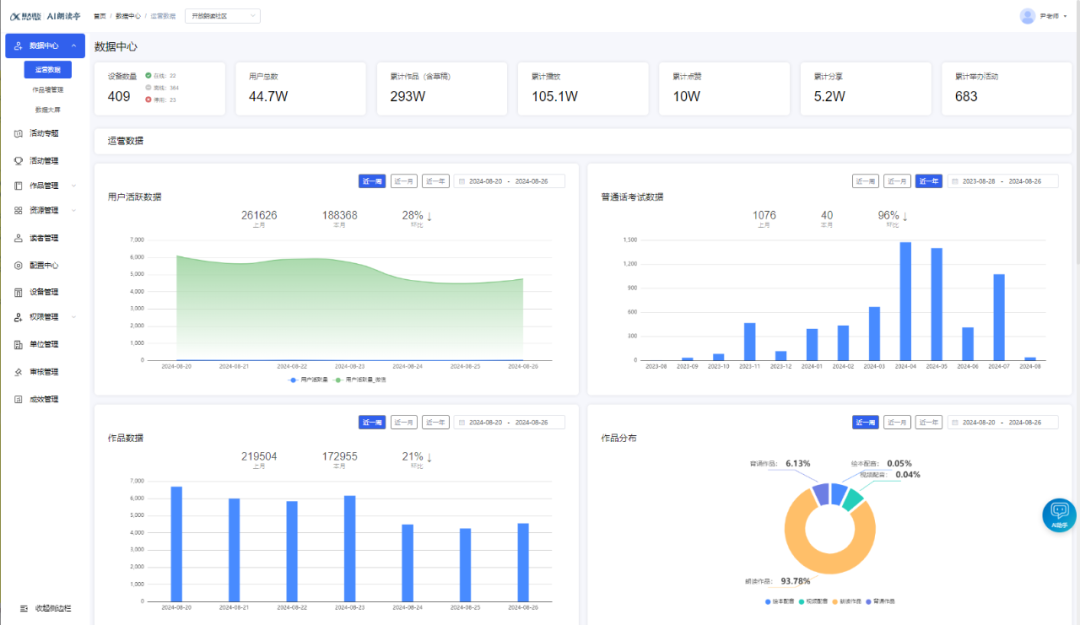Go to 首页 in the breadcrumb
This screenshot has height=625, width=1080.
pos(100,16)
